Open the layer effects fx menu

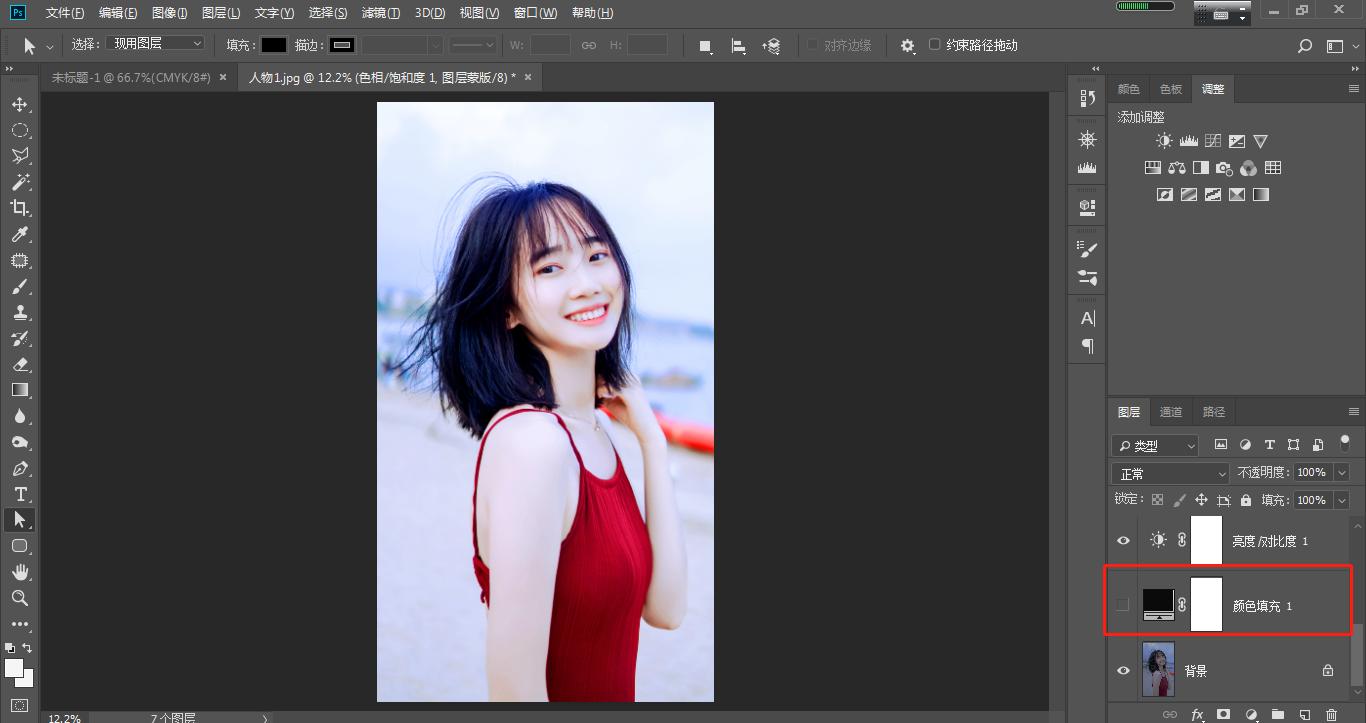1198,714
